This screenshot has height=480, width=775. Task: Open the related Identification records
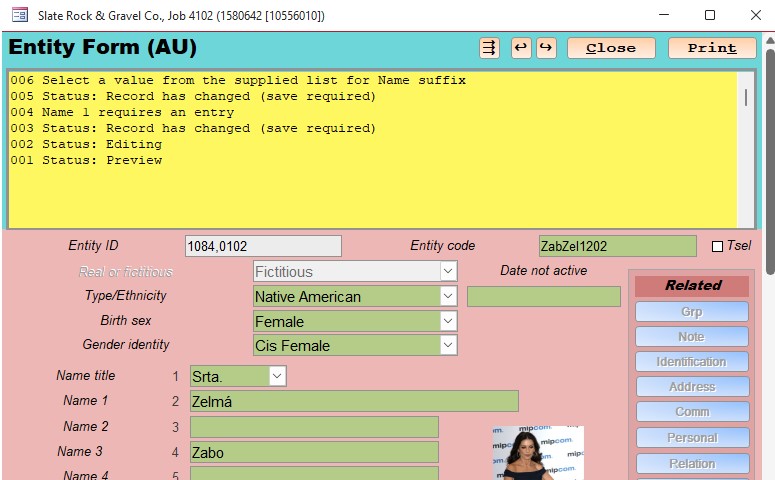pos(691,362)
